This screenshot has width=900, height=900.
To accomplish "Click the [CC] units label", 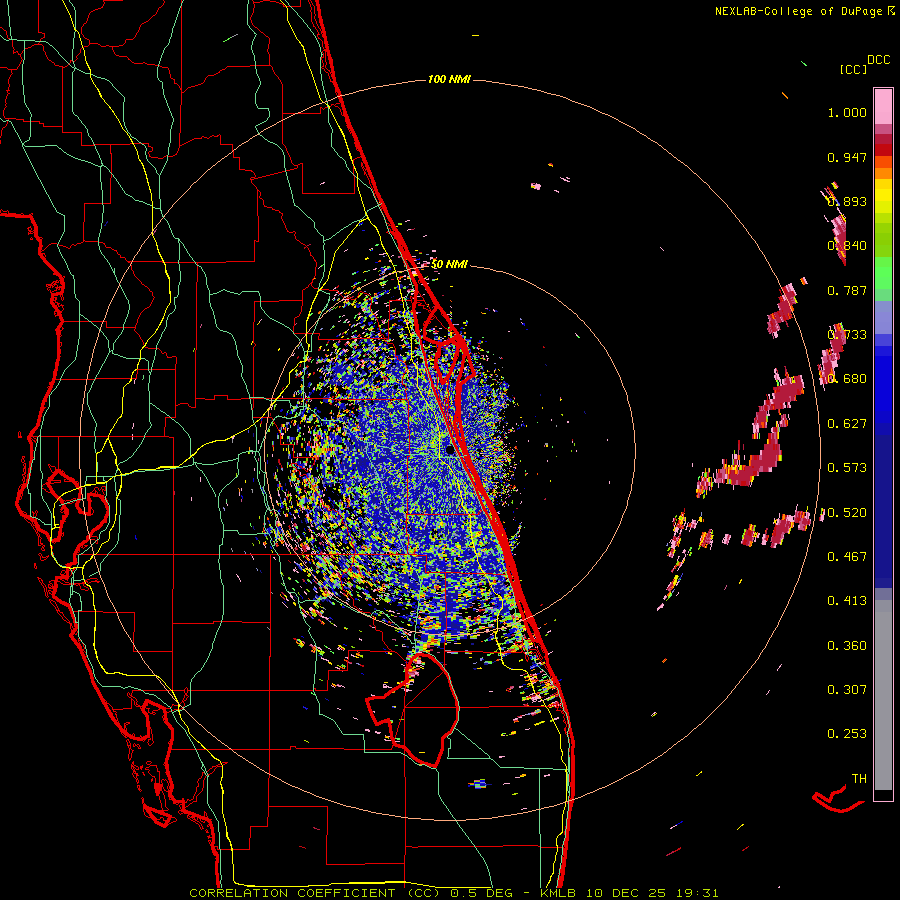I will coord(853,69).
